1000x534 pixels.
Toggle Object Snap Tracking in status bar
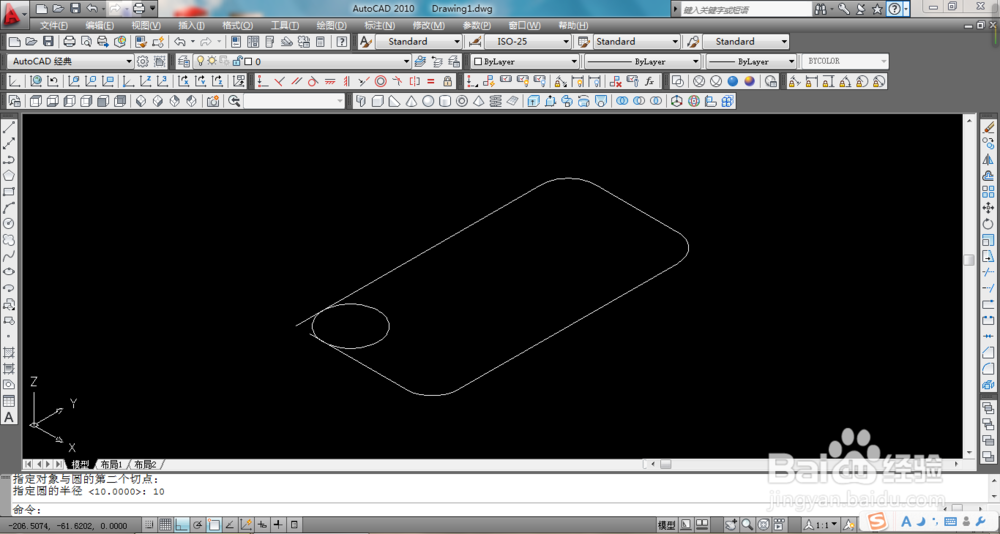click(x=230, y=524)
